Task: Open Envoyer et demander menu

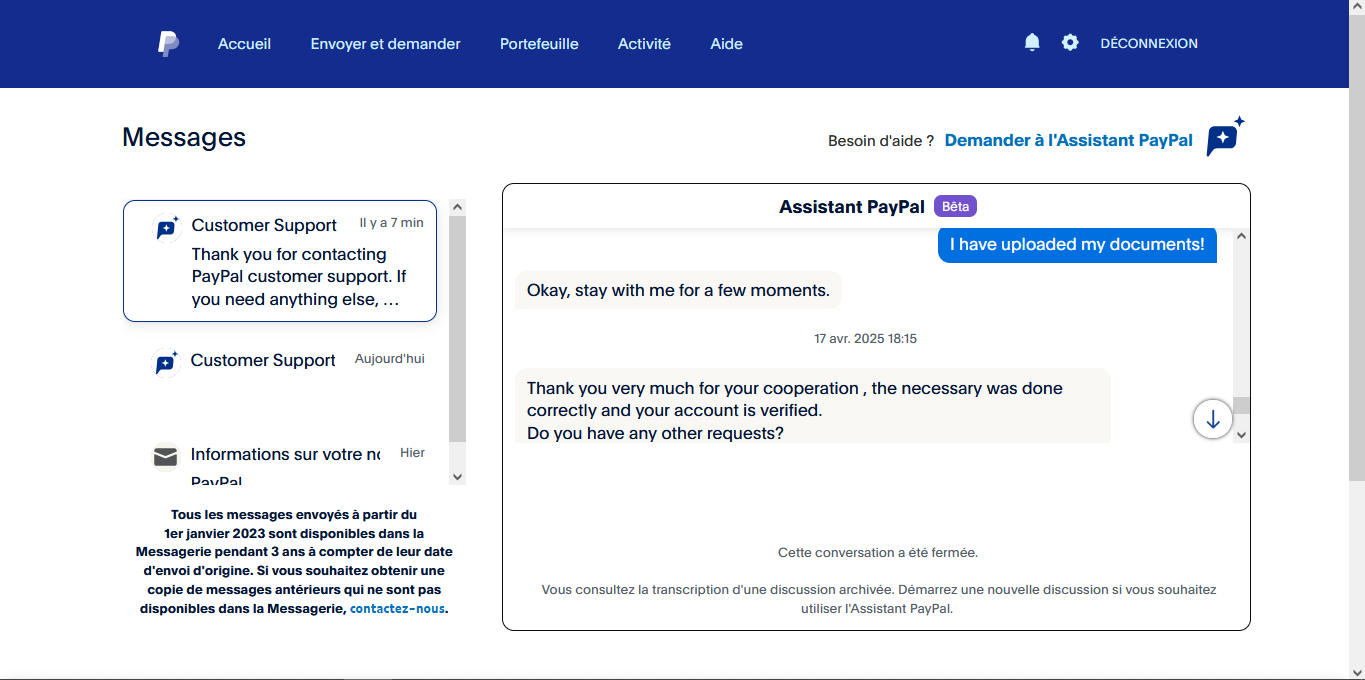Action: pyautogui.click(x=385, y=44)
